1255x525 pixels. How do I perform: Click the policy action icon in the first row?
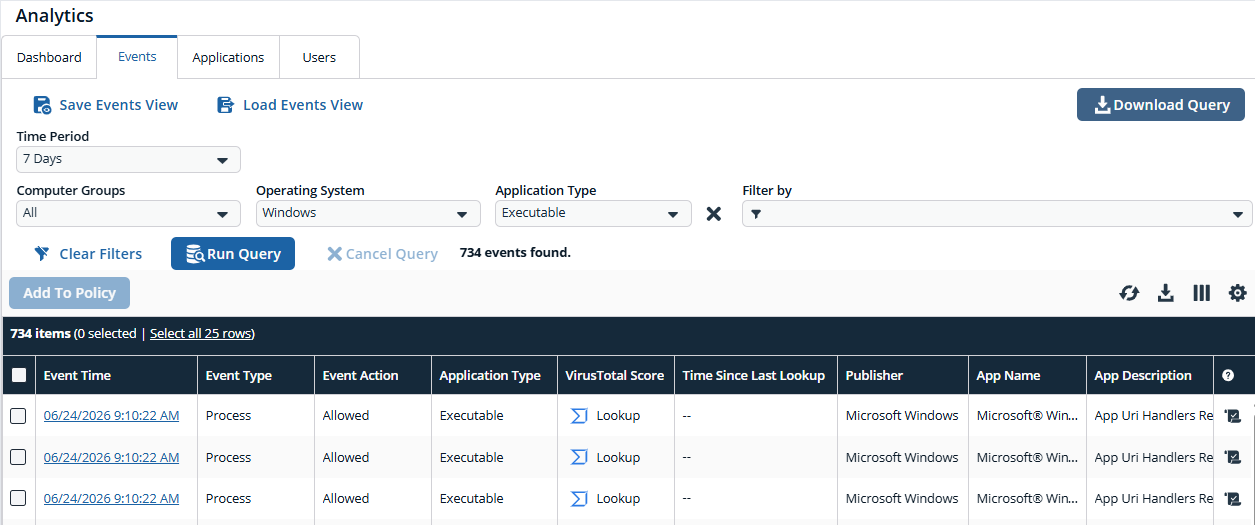click(x=1233, y=416)
